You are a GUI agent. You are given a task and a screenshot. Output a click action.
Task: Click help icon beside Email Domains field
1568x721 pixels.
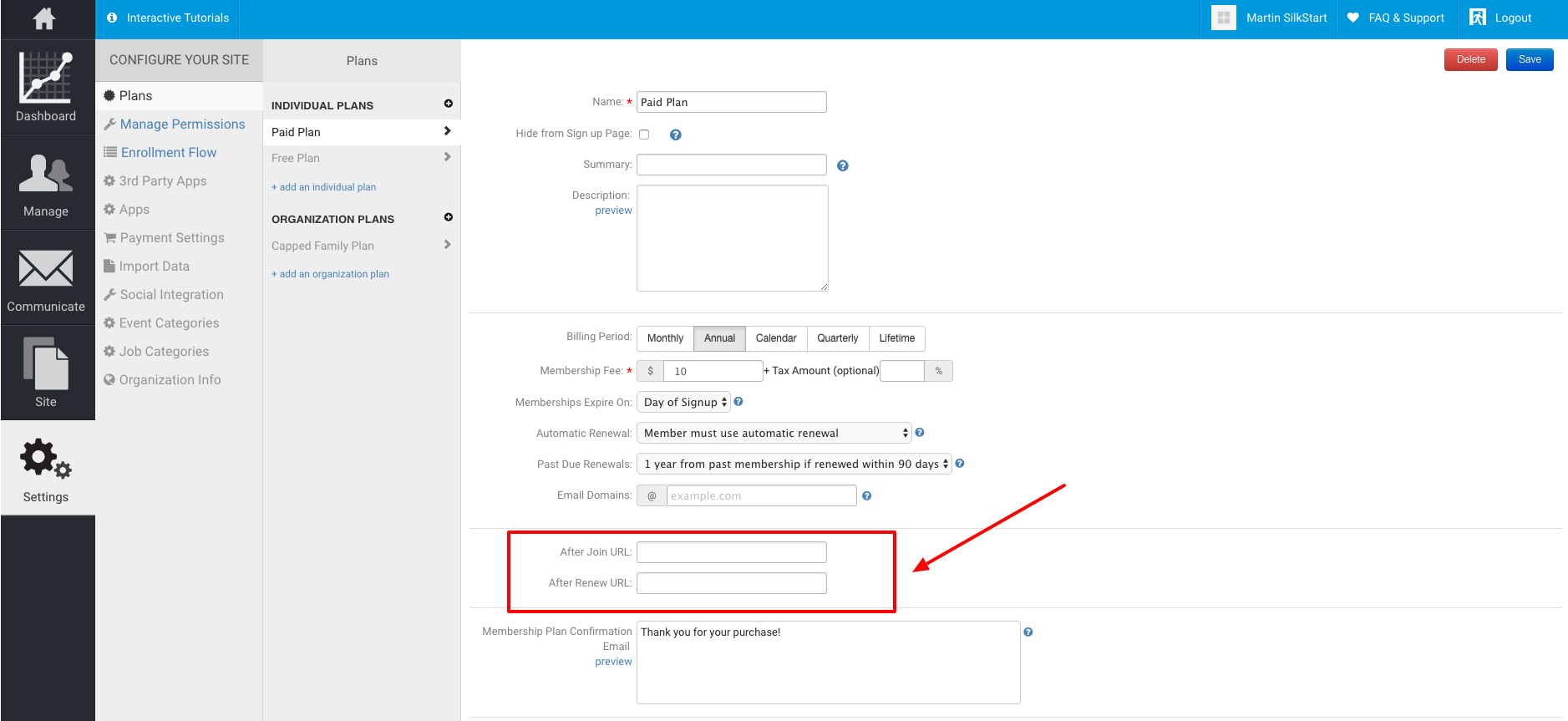pyautogui.click(x=867, y=496)
